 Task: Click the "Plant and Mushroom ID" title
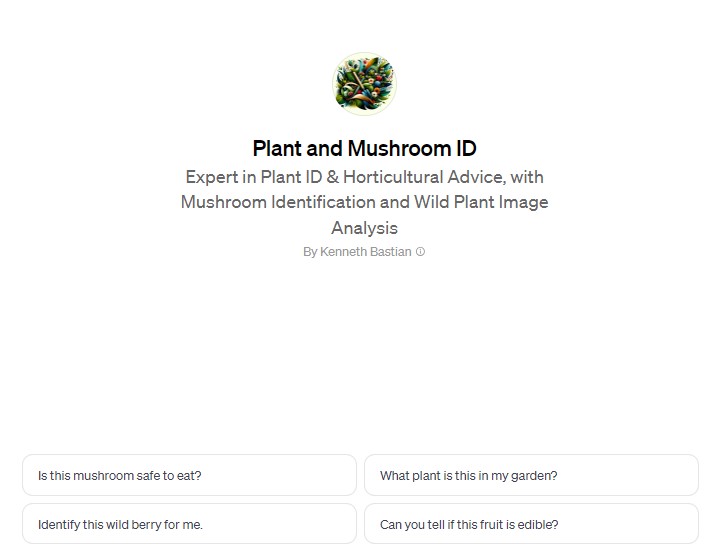click(x=364, y=149)
